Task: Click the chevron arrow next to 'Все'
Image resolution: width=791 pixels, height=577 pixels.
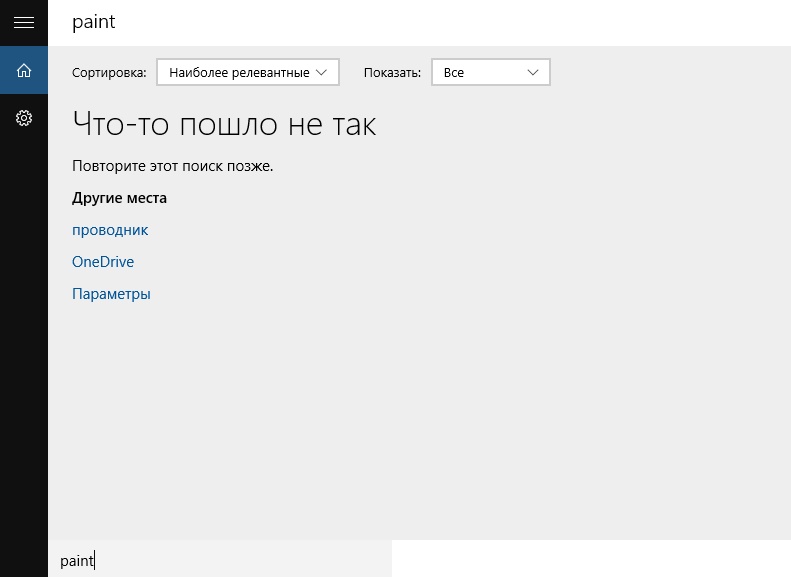Action: click(532, 72)
